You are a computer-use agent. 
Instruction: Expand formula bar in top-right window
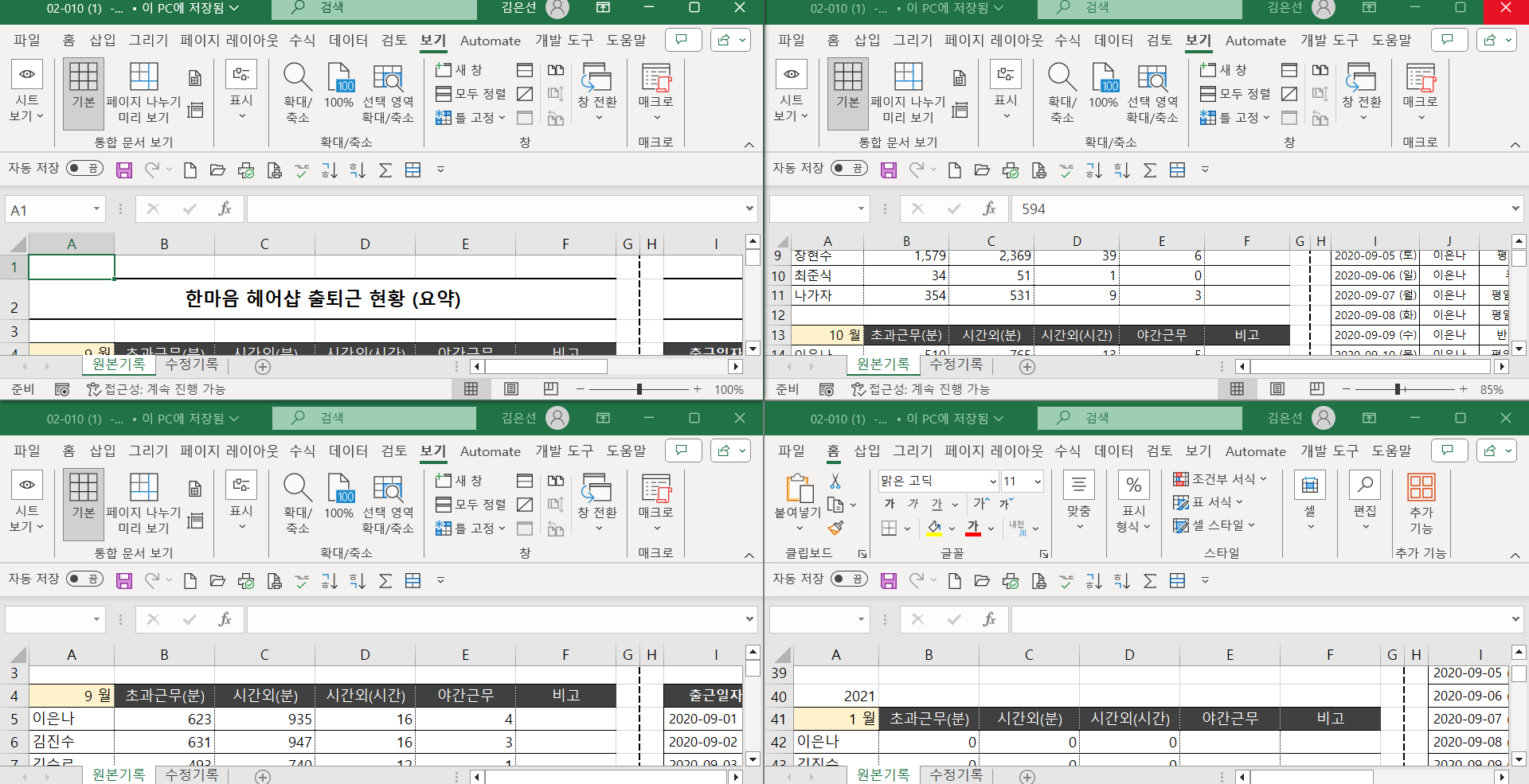(1515, 209)
